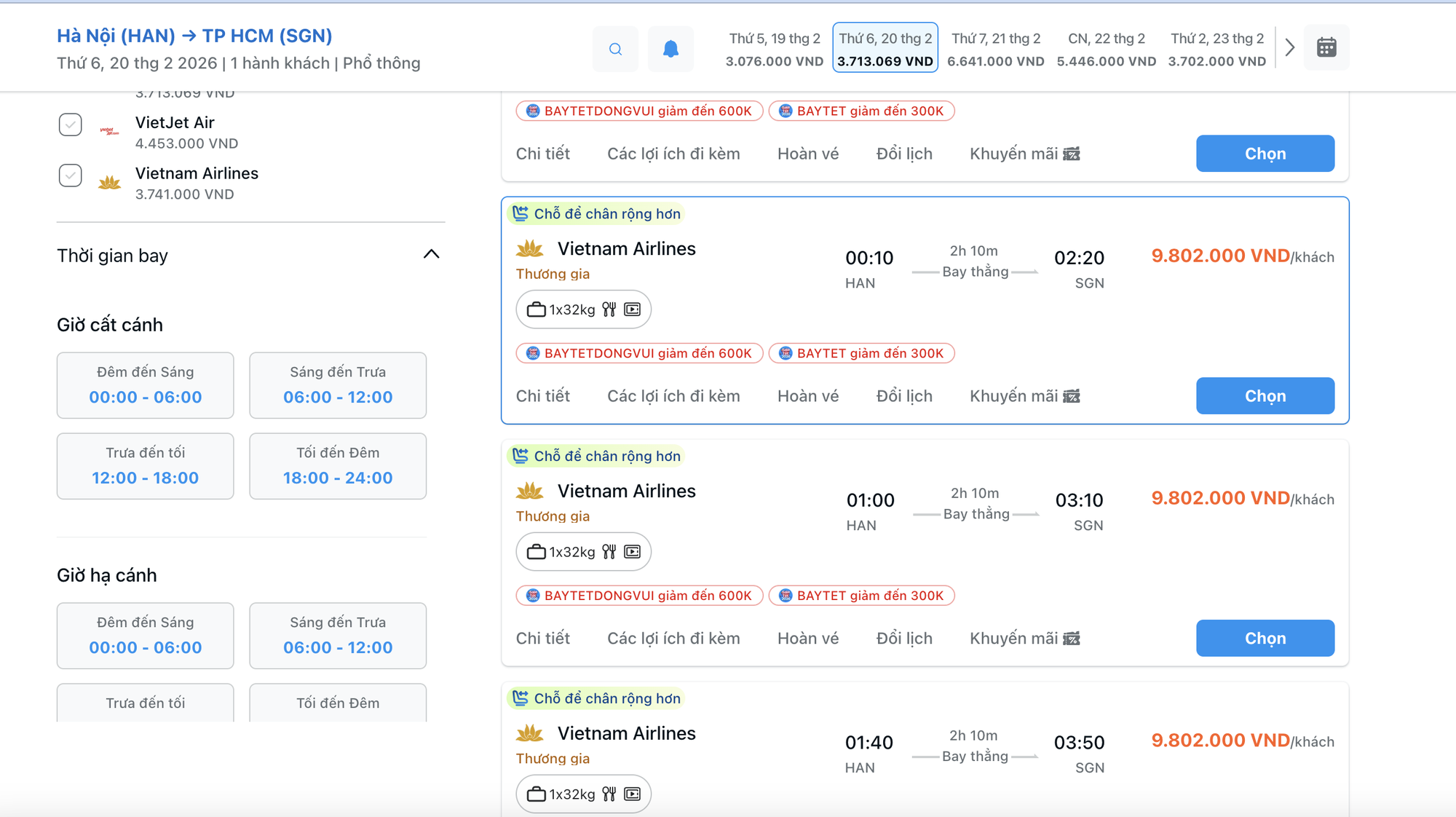Collapse the Thời gian bay section
This screenshot has height=817, width=1456.
431,254
